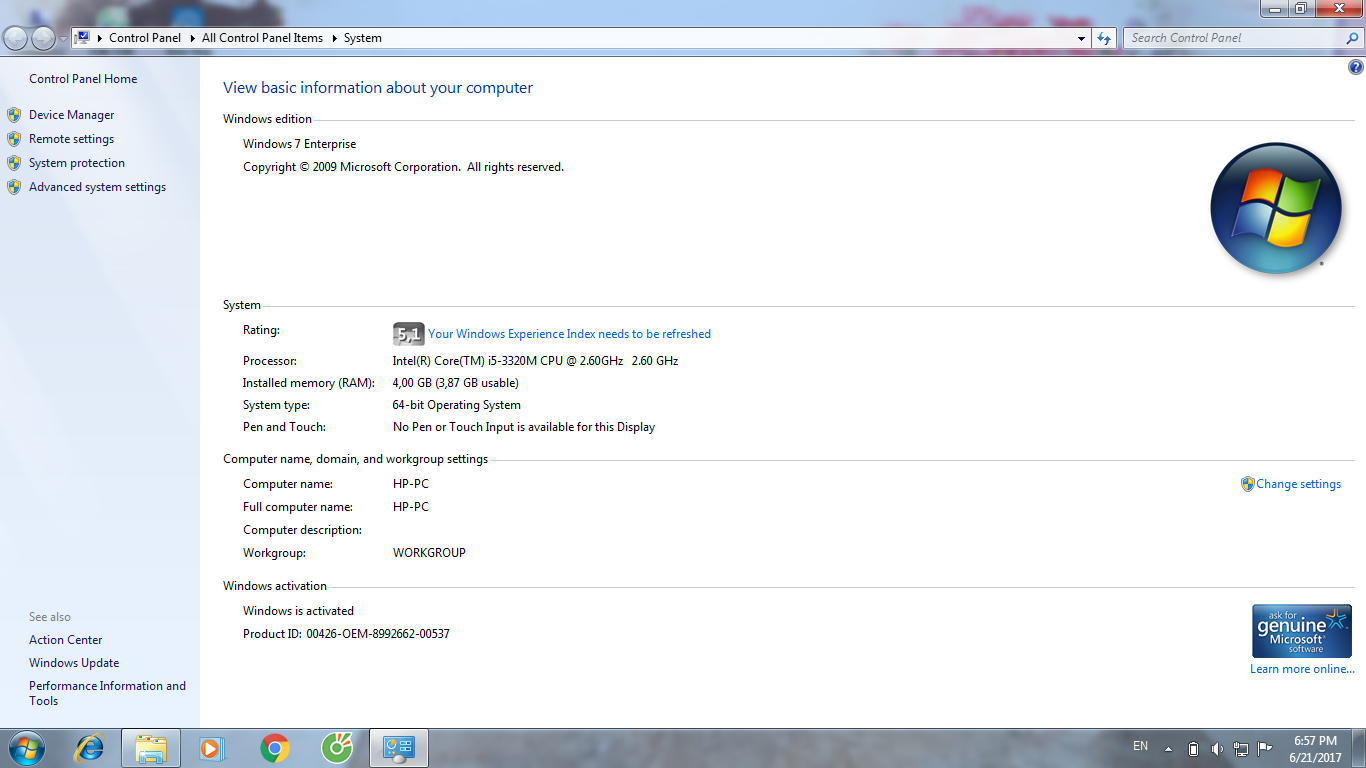The image size is (1366, 768).
Task: Select All Control Panel Items breadcrumb
Action: [x=262, y=38]
